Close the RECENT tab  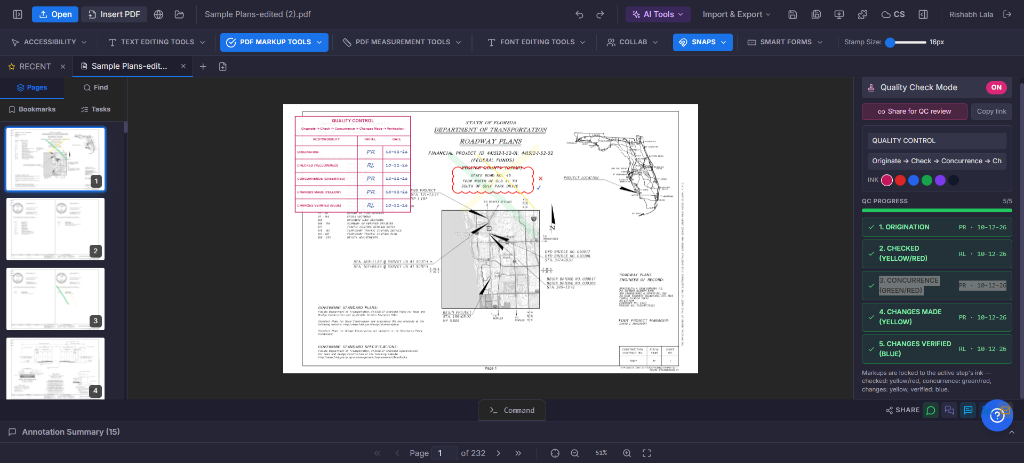coord(63,67)
